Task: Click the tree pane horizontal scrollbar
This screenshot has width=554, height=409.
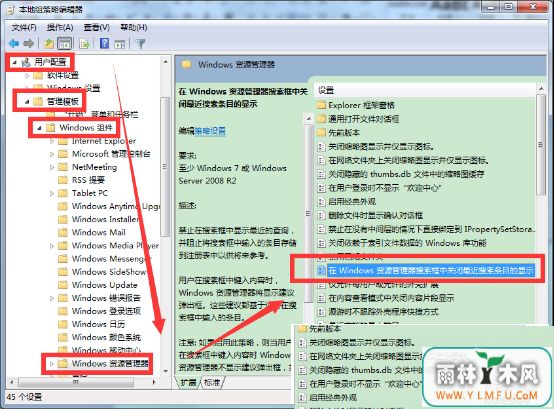Action: click(83, 382)
